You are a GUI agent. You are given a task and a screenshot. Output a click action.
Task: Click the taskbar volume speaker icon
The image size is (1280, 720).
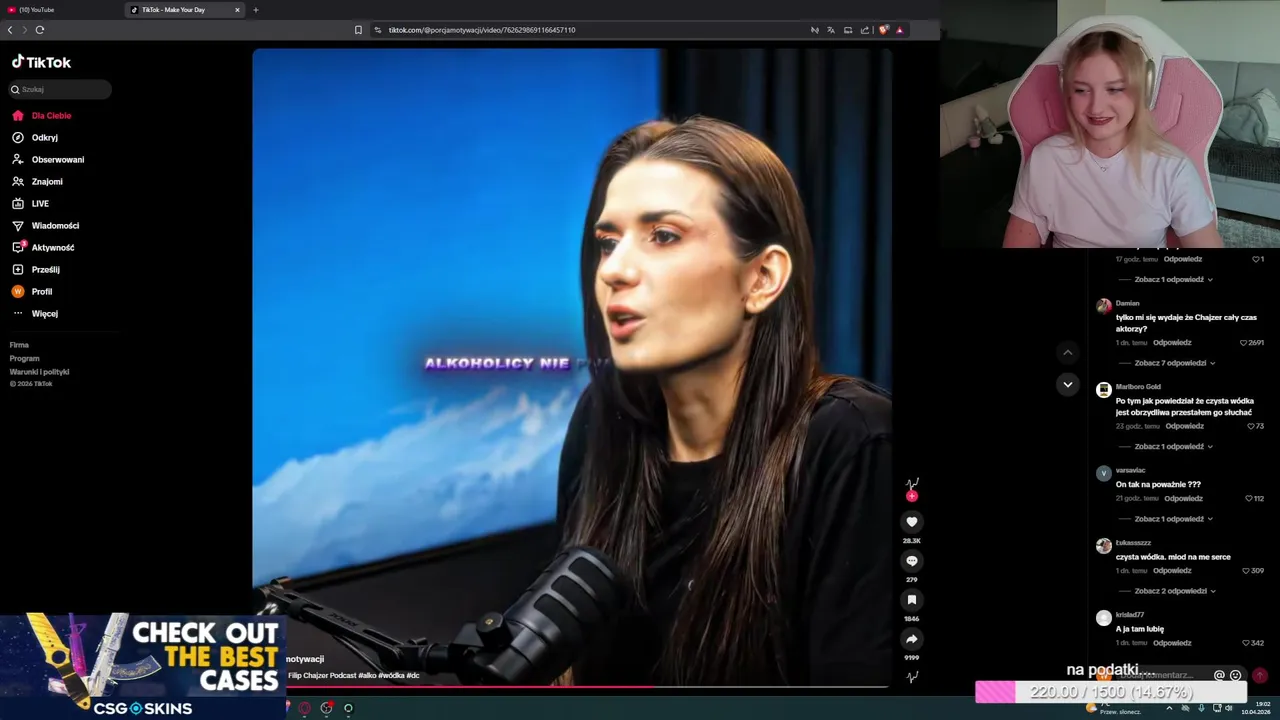tap(1228, 708)
